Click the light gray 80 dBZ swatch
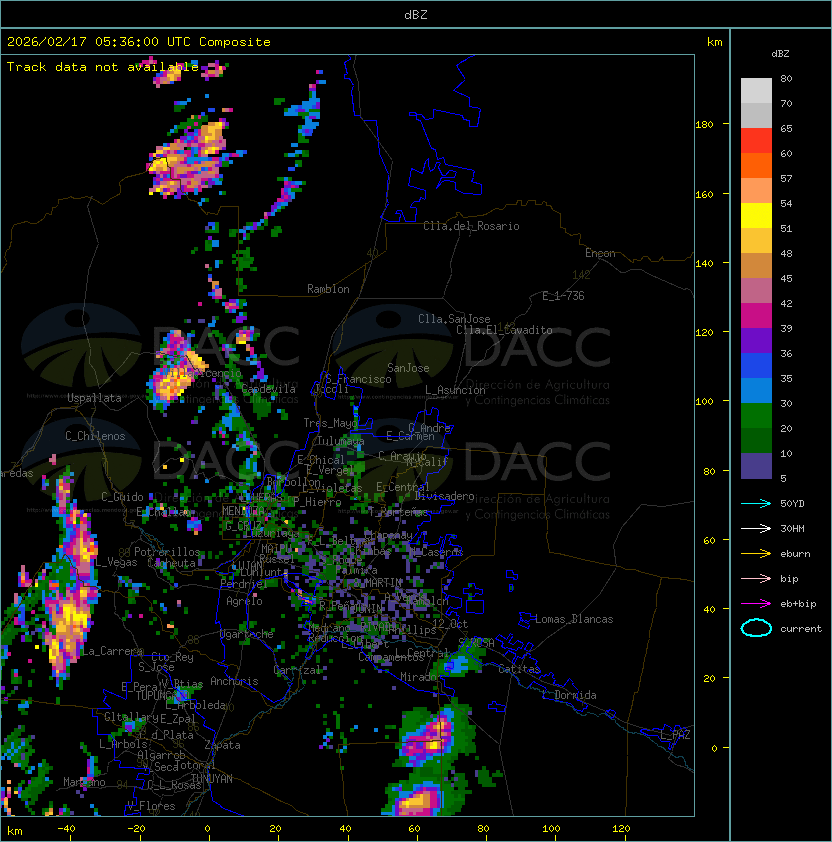The image size is (832, 842). [x=756, y=91]
